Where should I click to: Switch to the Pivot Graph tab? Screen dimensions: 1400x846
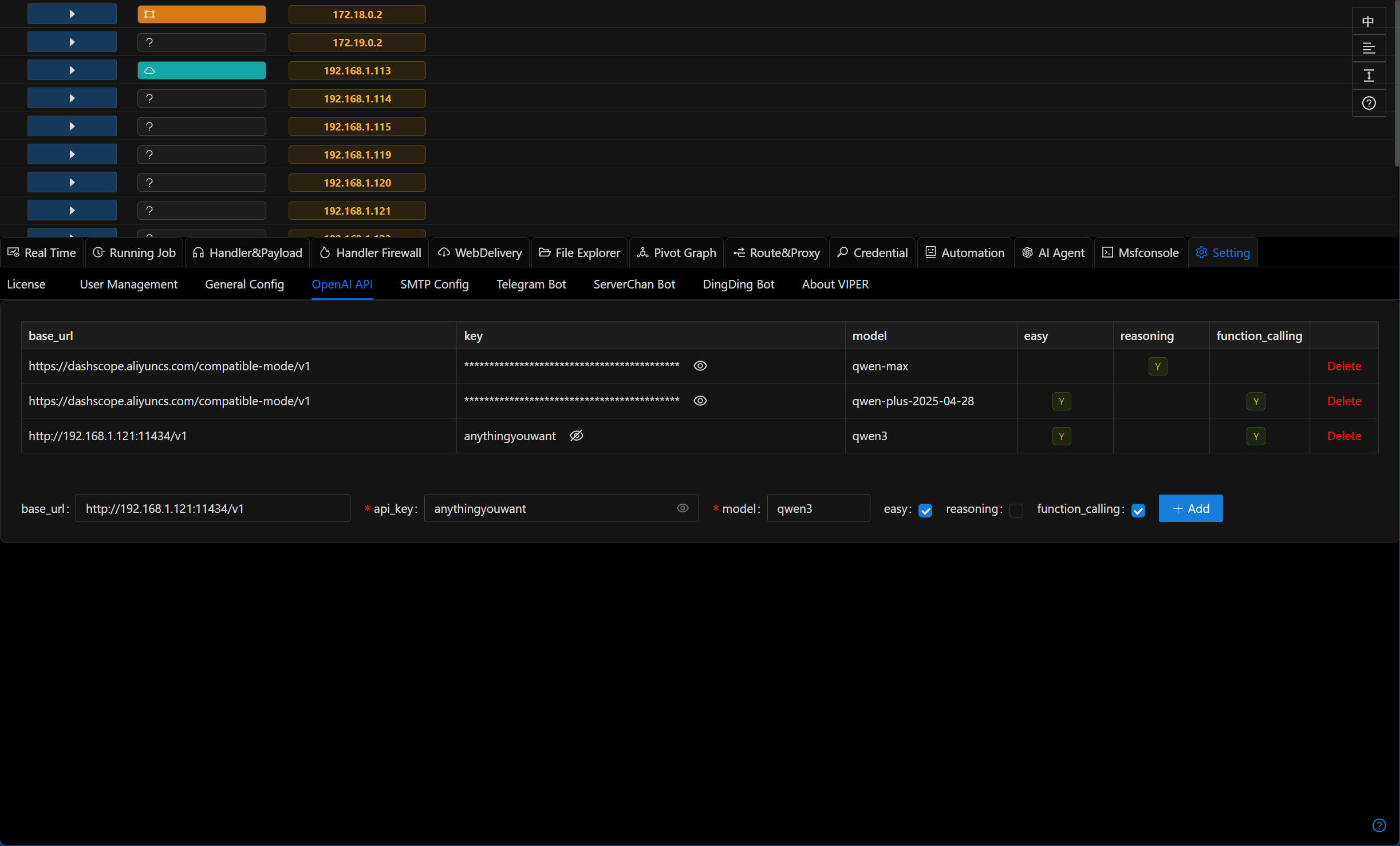click(x=677, y=252)
